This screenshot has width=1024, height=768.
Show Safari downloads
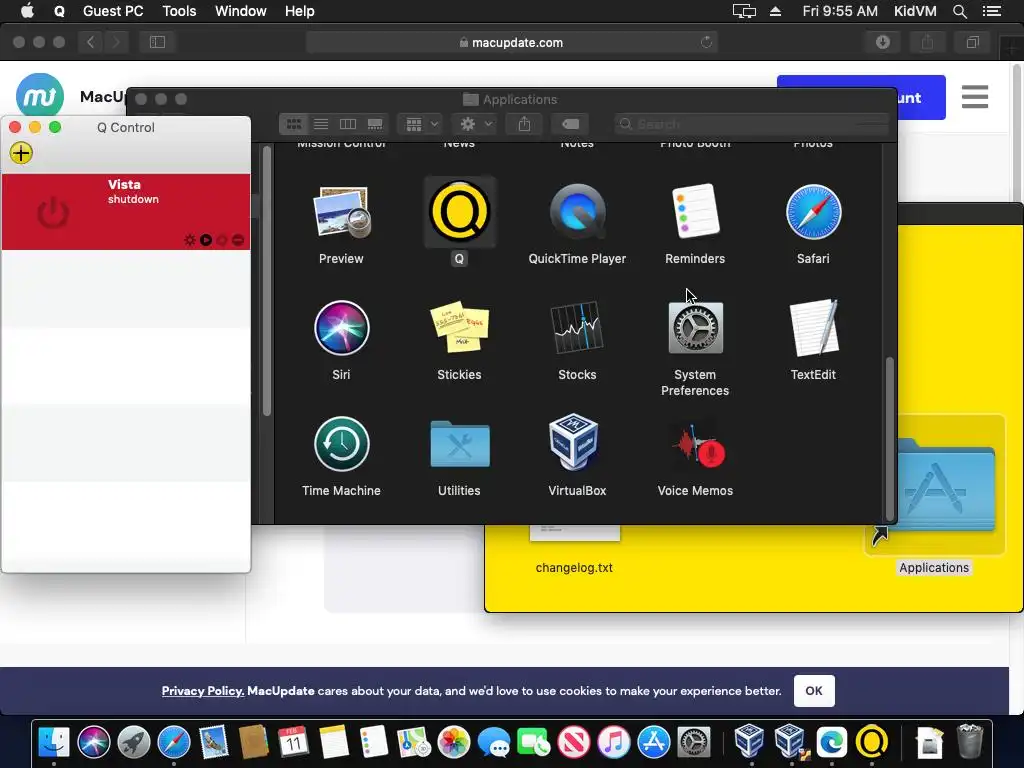pos(882,42)
